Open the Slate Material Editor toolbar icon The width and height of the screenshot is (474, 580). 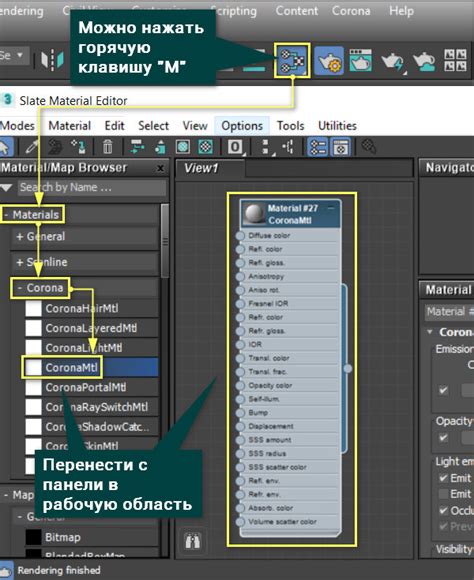(292, 60)
